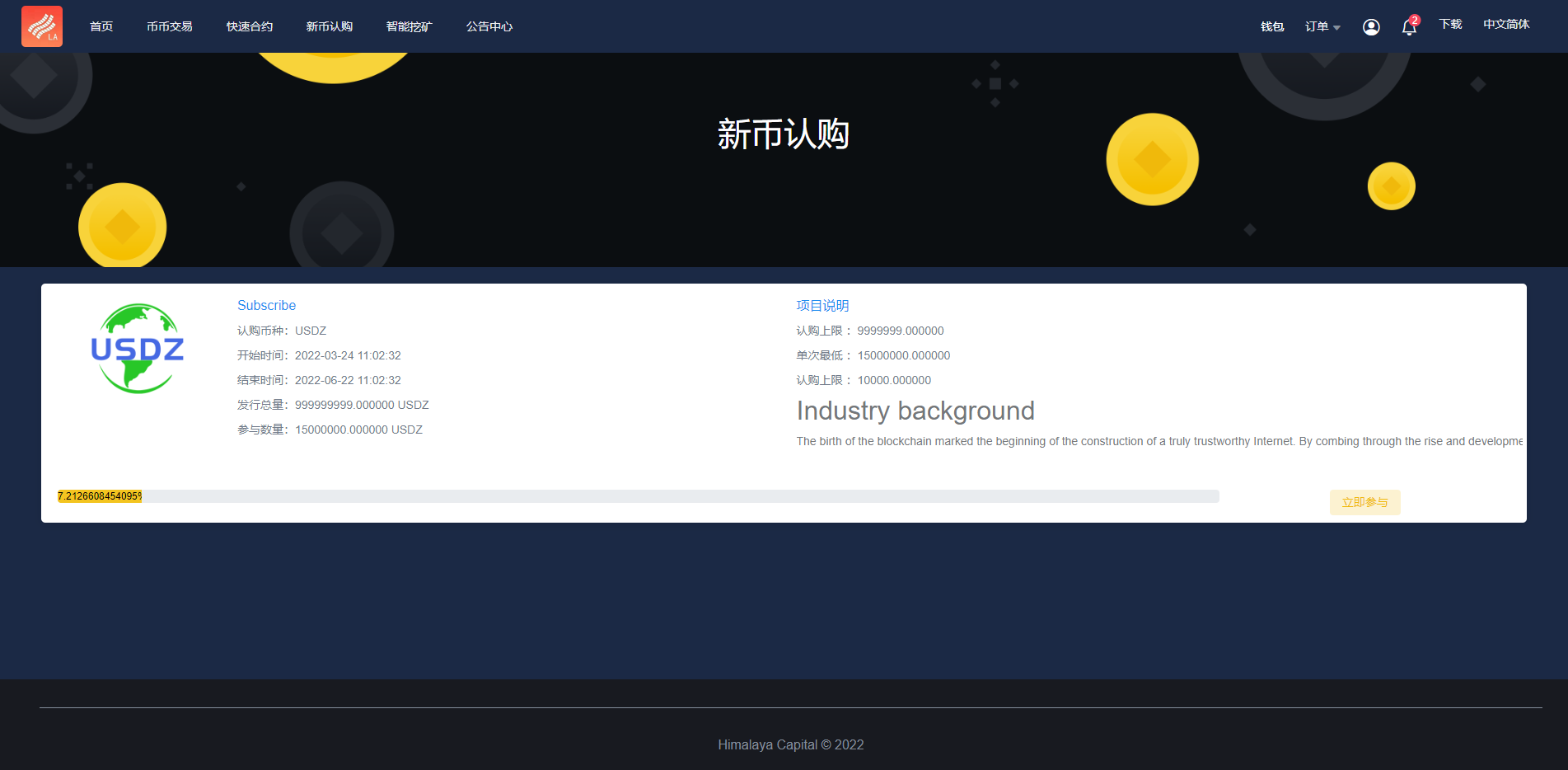The height and width of the screenshot is (770, 1568).
Task: Click the USDZ coin logo
Action: tap(137, 348)
